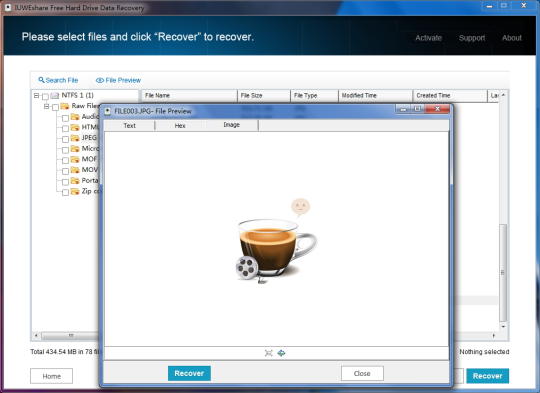Image resolution: width=540 pixels, height=393 pixels.
Task: Collapse the NTFS 1 tree node
Action: (37, 95)
